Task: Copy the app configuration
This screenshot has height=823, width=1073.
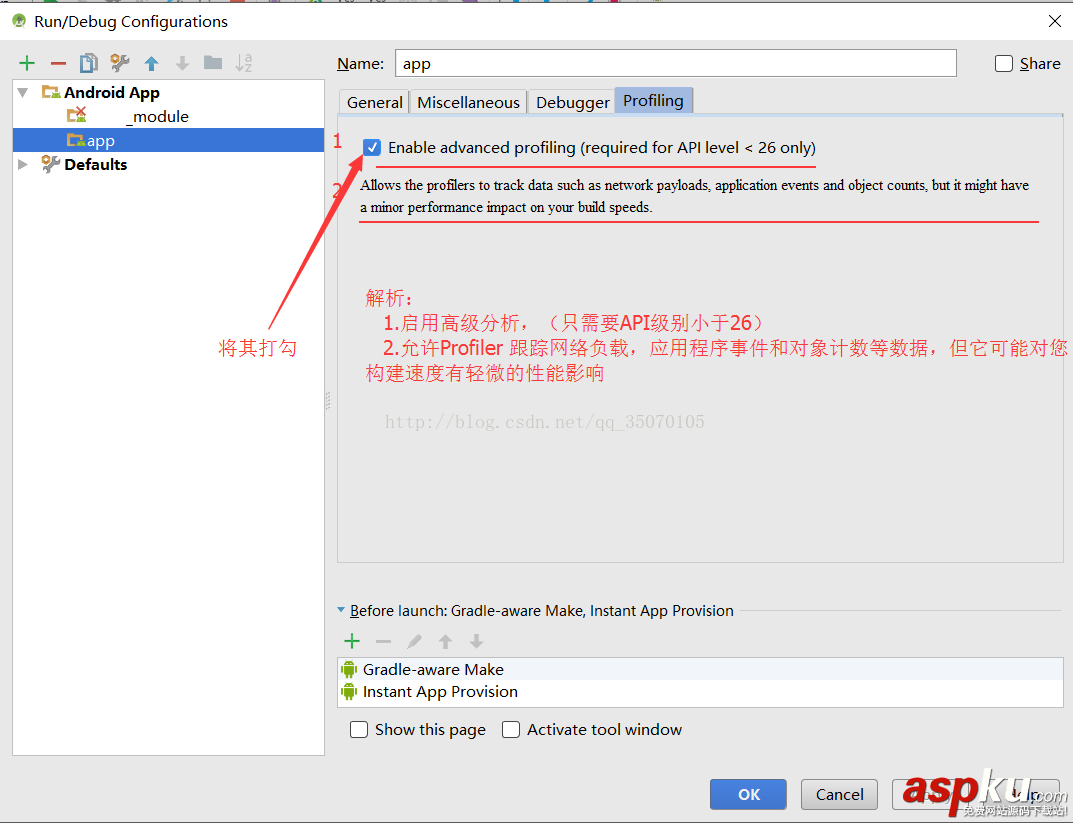Action: tap(88, 62)
